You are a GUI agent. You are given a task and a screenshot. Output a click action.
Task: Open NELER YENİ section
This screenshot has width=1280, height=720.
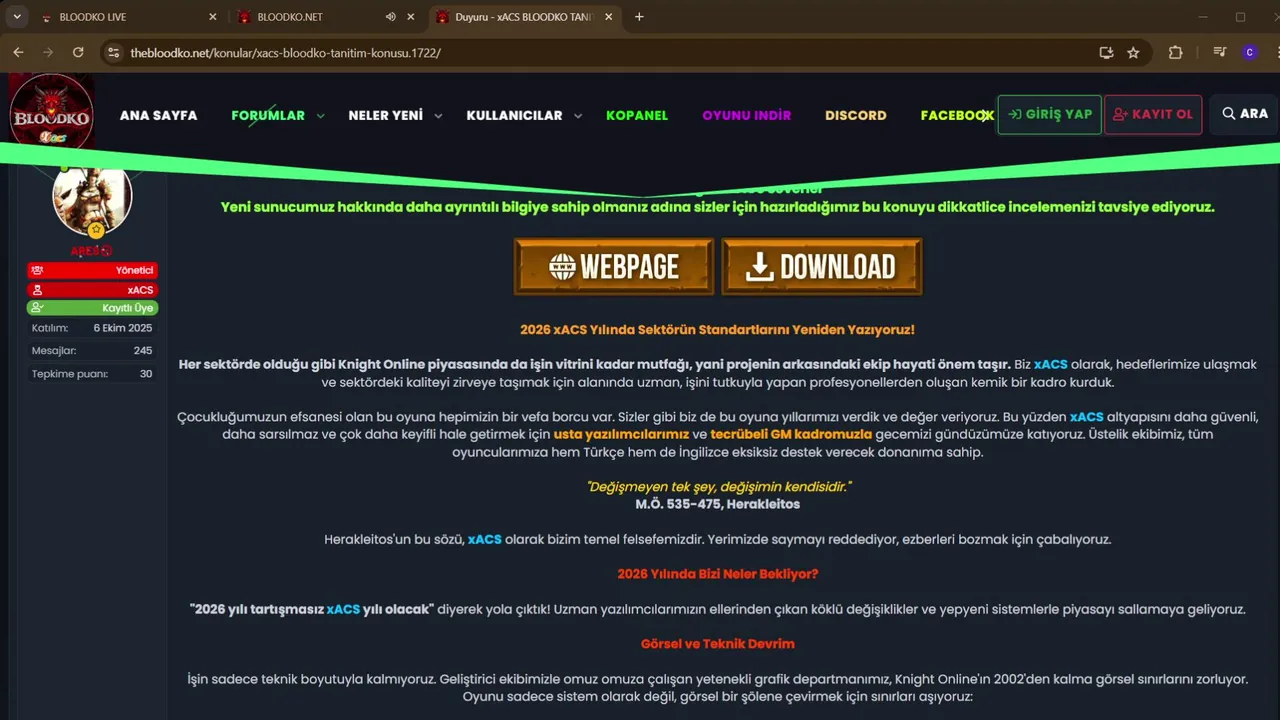(385, 115)
